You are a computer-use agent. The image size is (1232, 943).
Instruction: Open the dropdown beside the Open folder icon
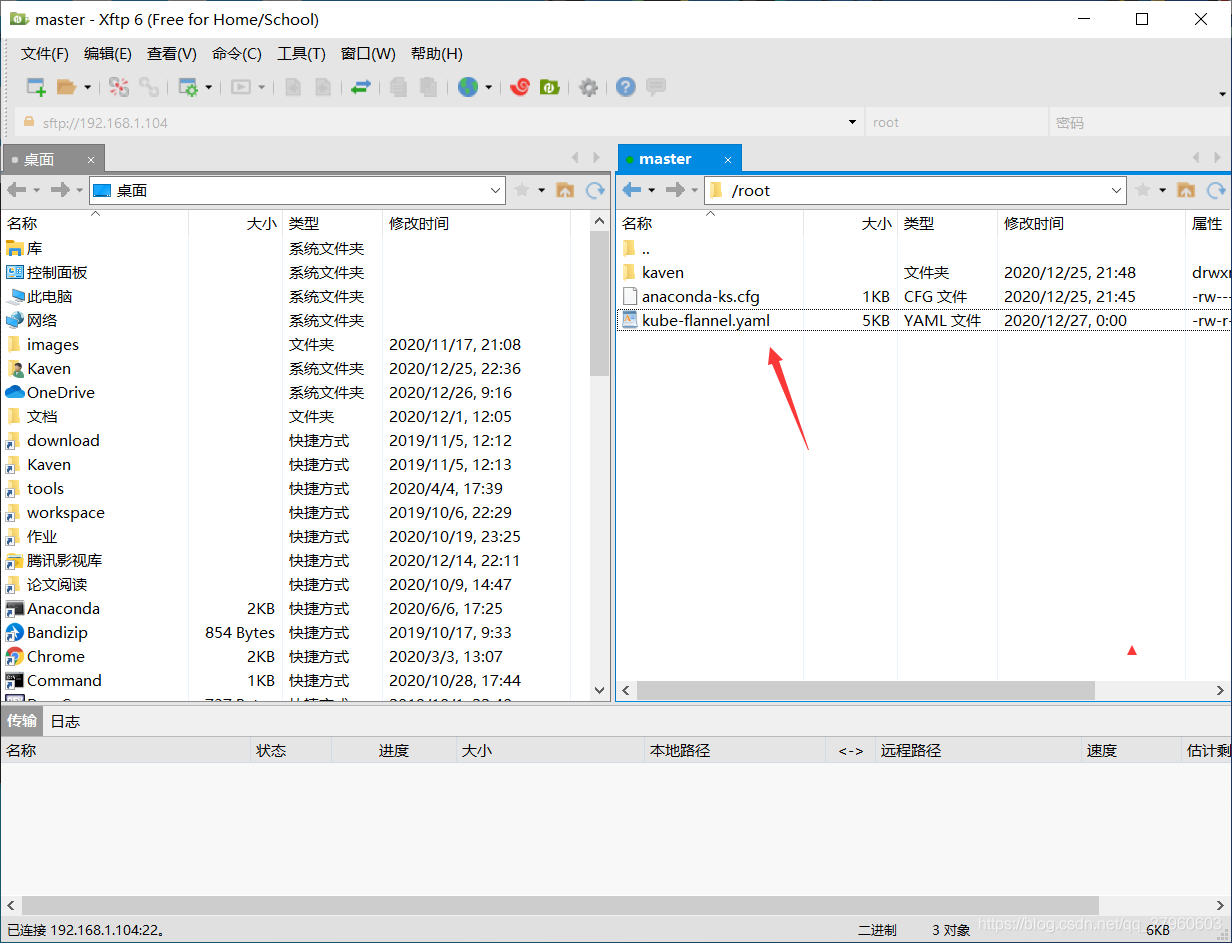(87, 87)
